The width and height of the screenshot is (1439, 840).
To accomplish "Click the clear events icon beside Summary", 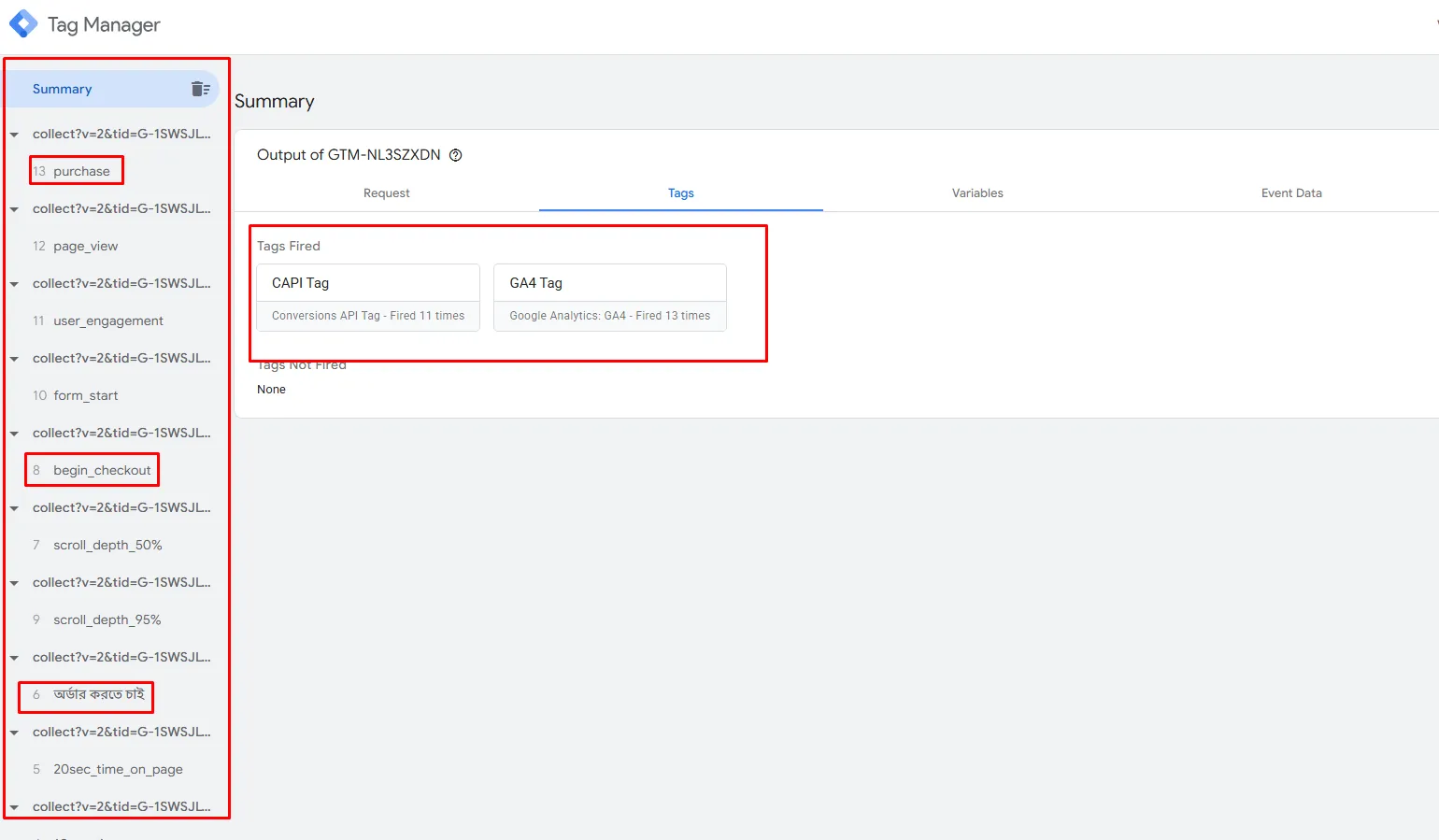I will point(200,89).
